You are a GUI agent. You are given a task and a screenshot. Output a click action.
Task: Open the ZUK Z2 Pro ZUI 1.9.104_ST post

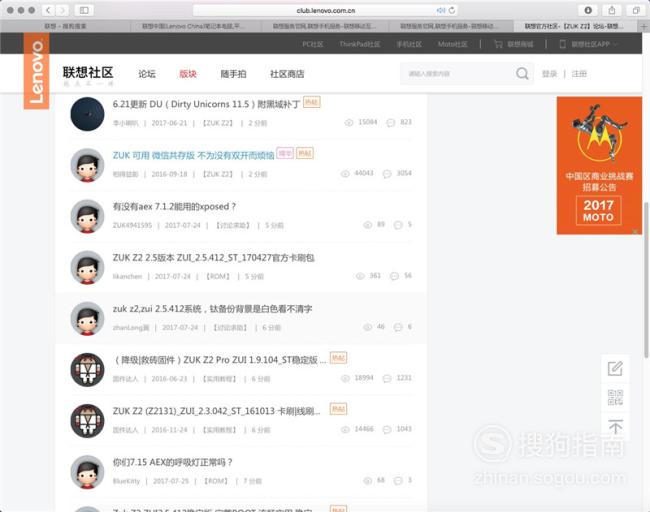pyautogui.click(x=219, y=360)
